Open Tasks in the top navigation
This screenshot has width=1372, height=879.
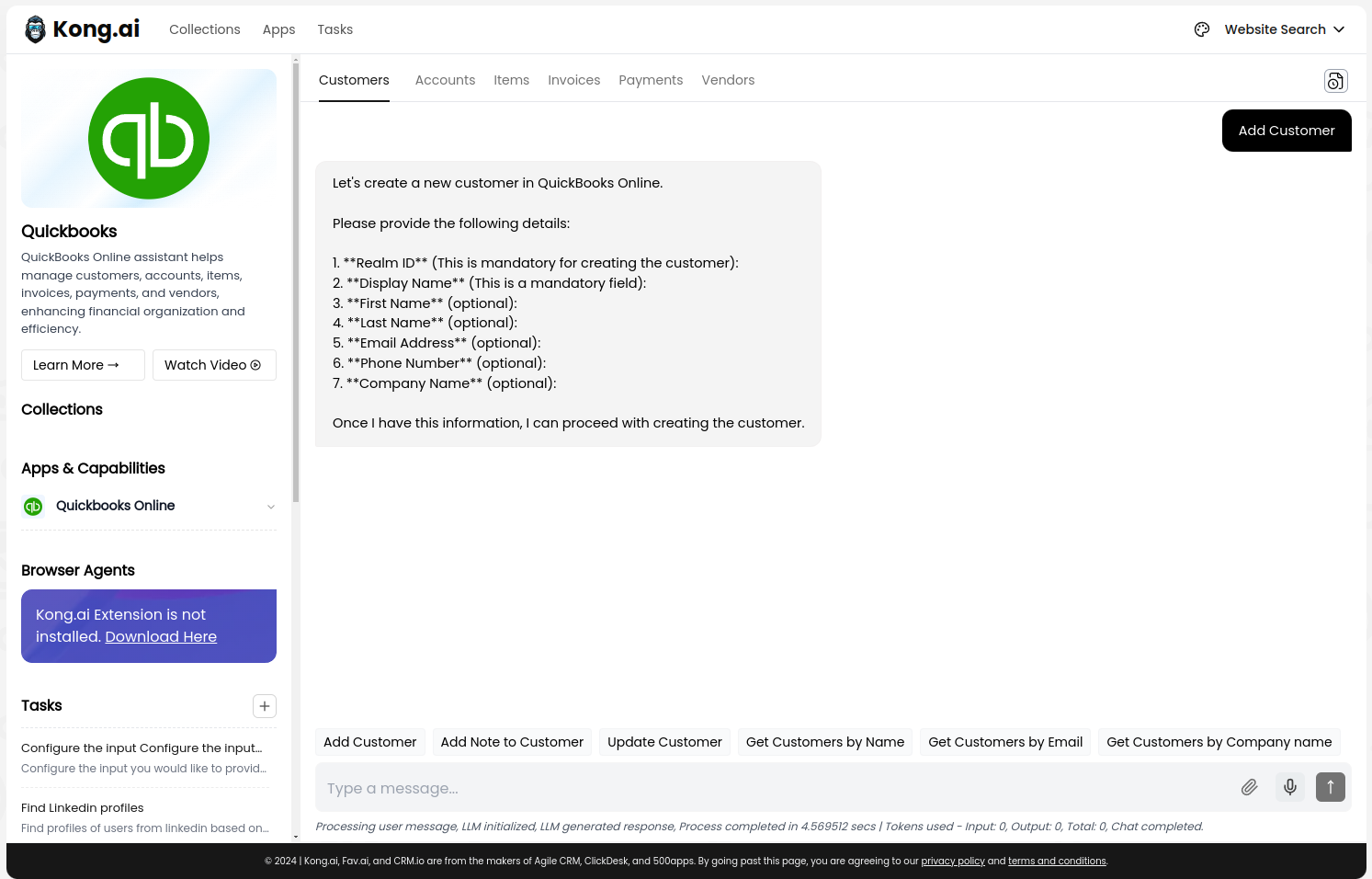pos(335,29)
